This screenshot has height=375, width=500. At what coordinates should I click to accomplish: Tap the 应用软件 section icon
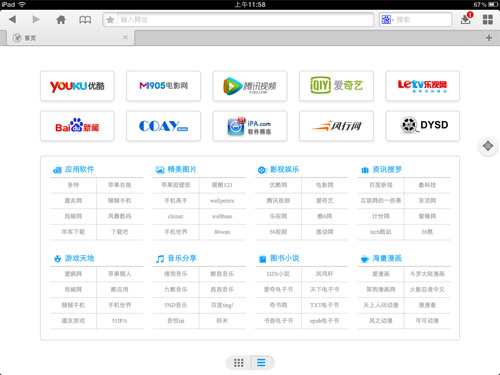tap(57, 170)
